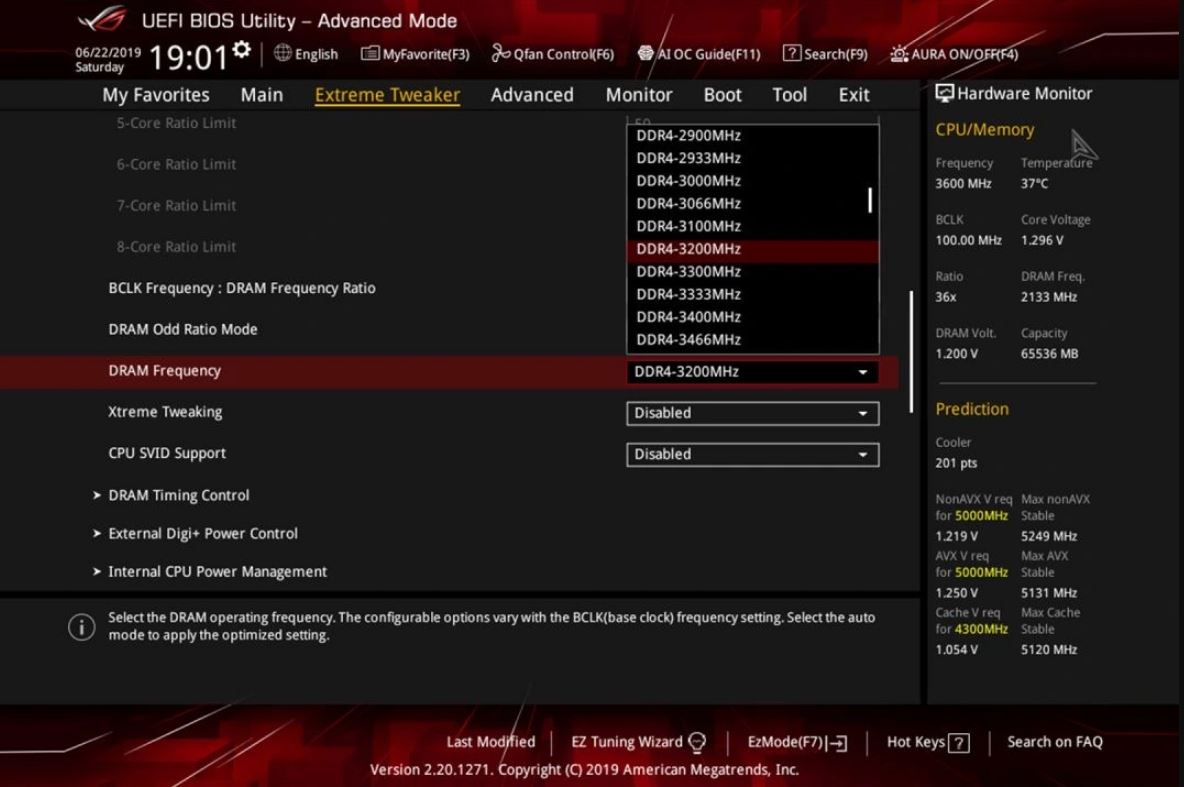Open the My Favorites tab
The image size is (1184, 787).
156,95
